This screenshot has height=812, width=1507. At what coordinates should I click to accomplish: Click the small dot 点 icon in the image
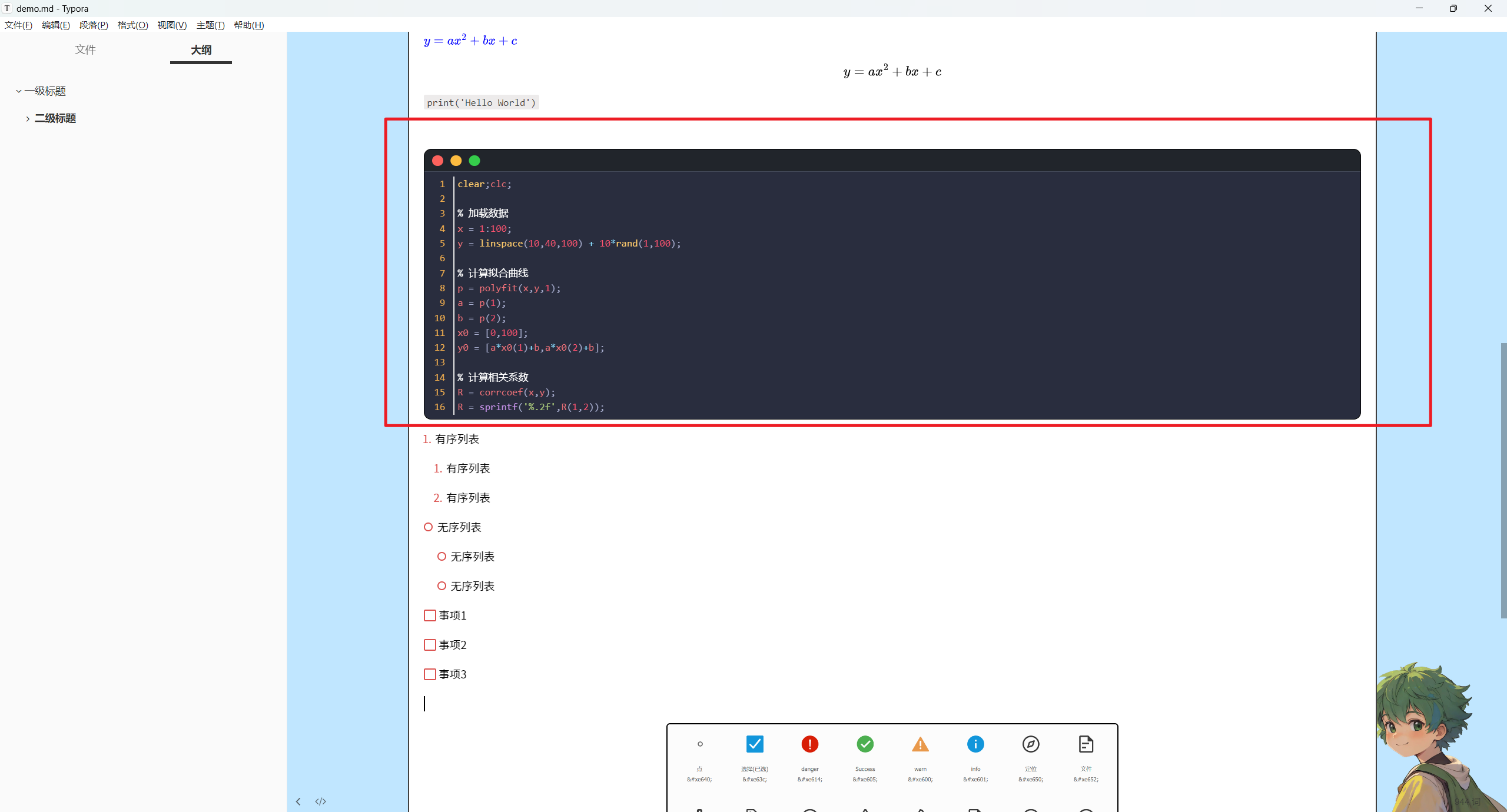coord(700,744)
